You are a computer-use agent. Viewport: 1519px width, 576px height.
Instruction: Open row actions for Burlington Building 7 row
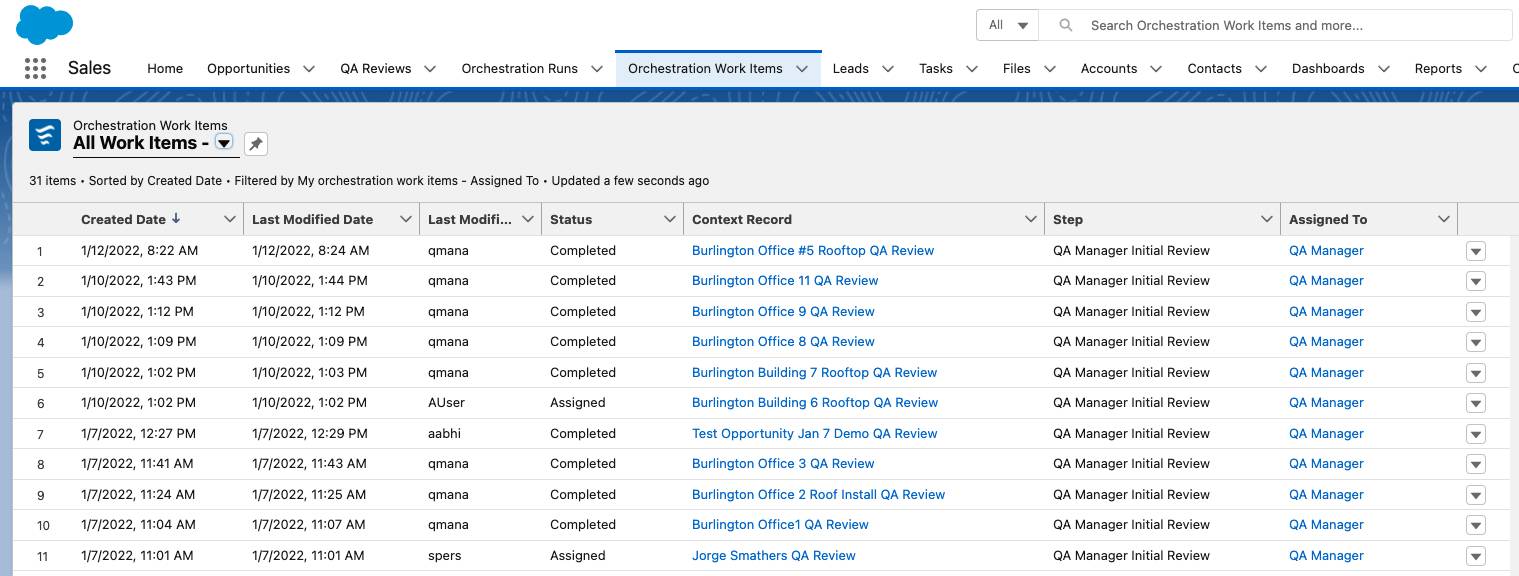1475,373
